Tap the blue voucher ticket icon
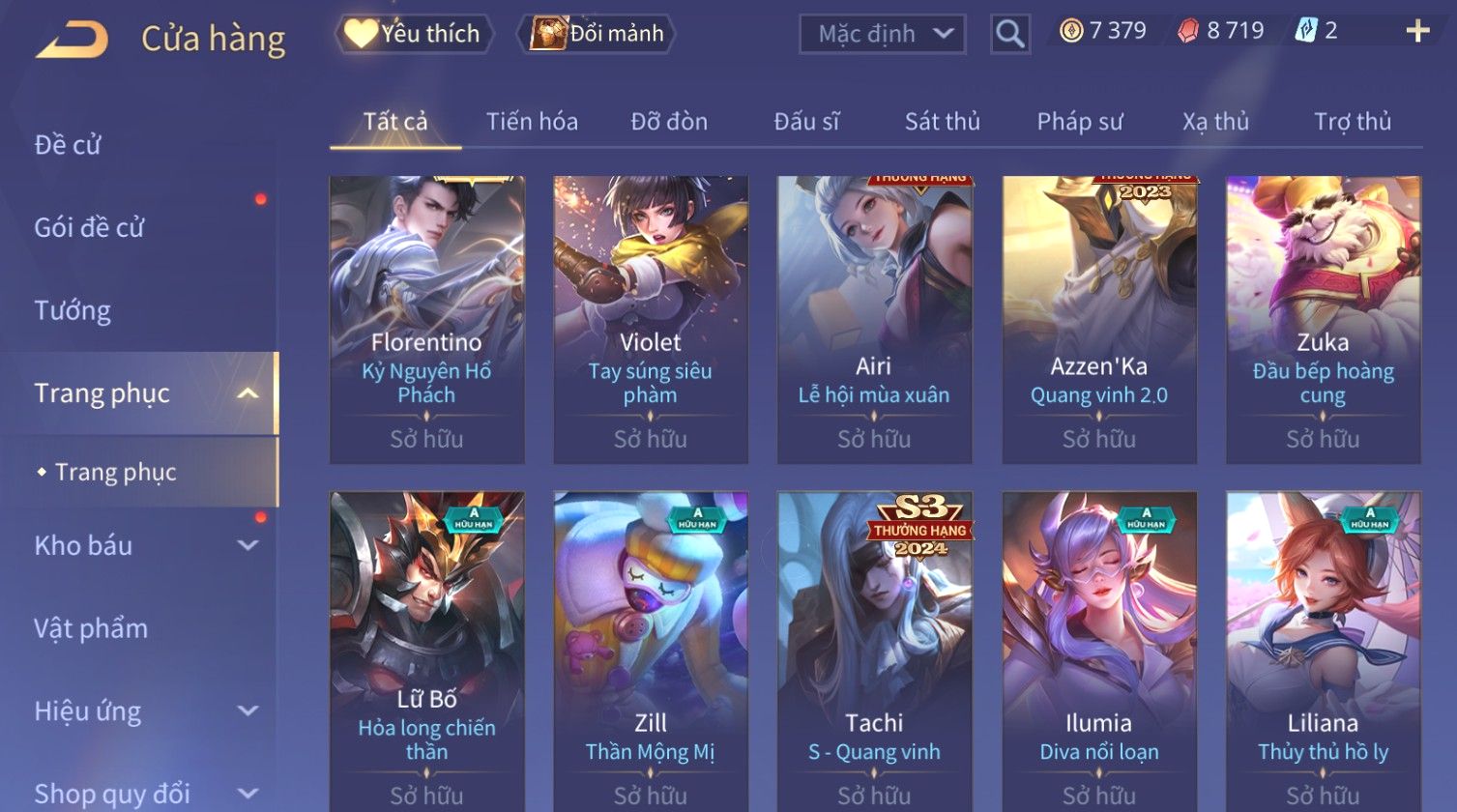Image resolution: width=1457 pixels, height=812 pixels. pyautogui.click(x=1306, y=31)
